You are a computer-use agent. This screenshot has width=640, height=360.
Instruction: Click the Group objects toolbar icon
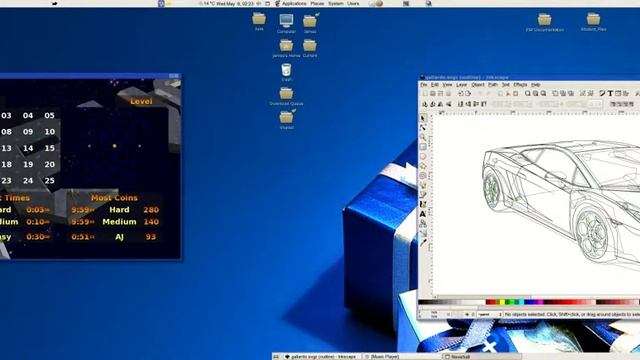click(x=582, y=94)
